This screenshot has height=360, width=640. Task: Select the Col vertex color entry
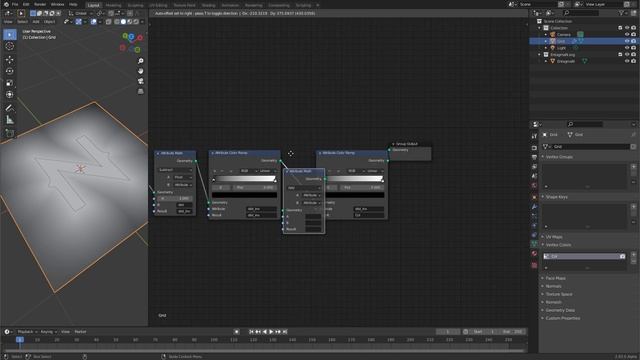584,256
